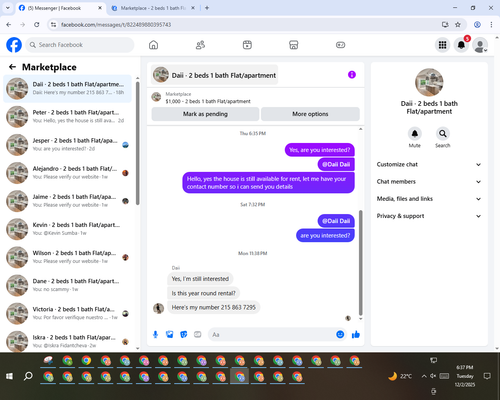Viewport: 500px width, 400px height.
Task: Open More options for the listing
Action: [x=310, y=114]
